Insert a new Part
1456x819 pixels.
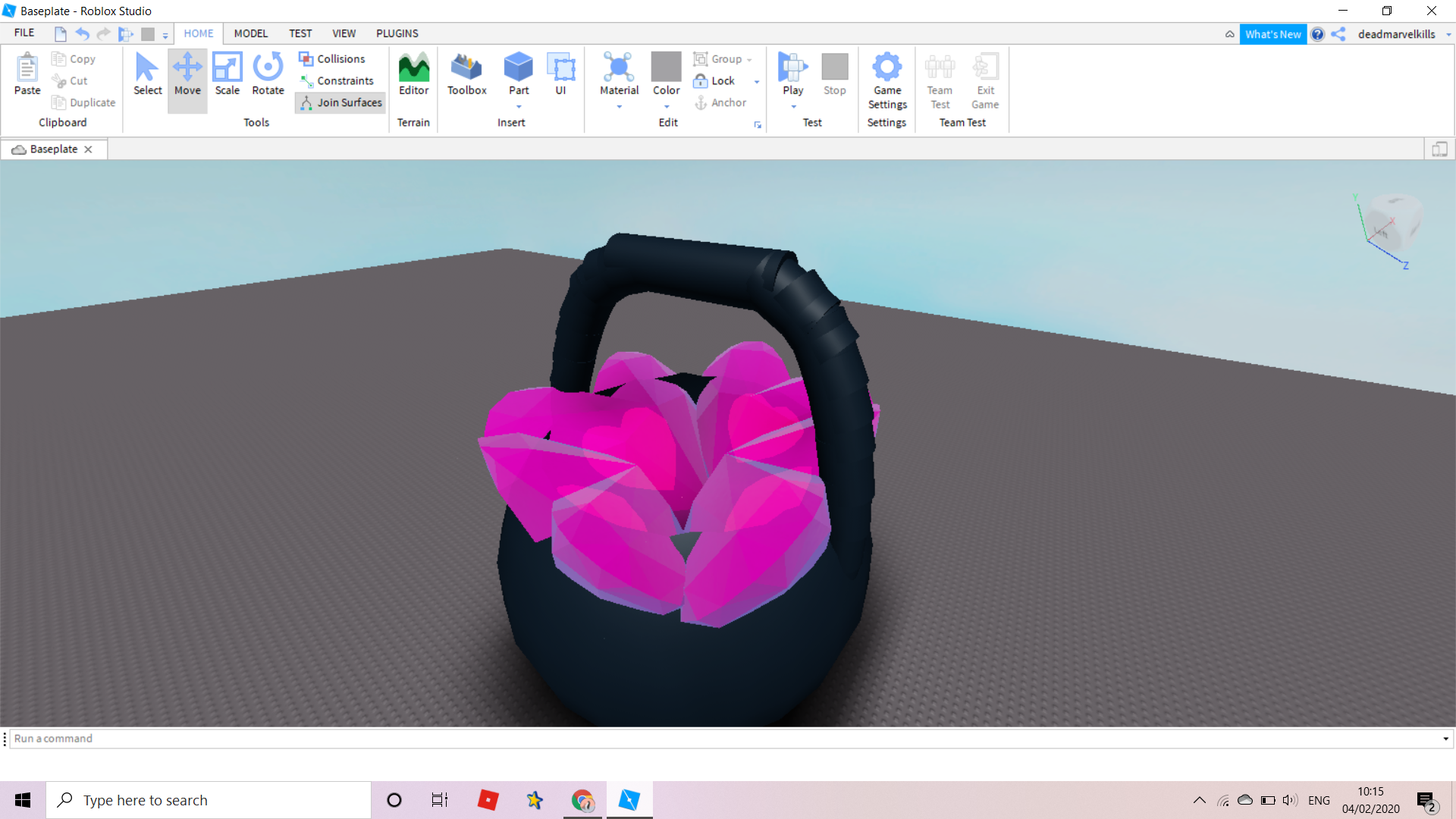(x=519, y=68)
